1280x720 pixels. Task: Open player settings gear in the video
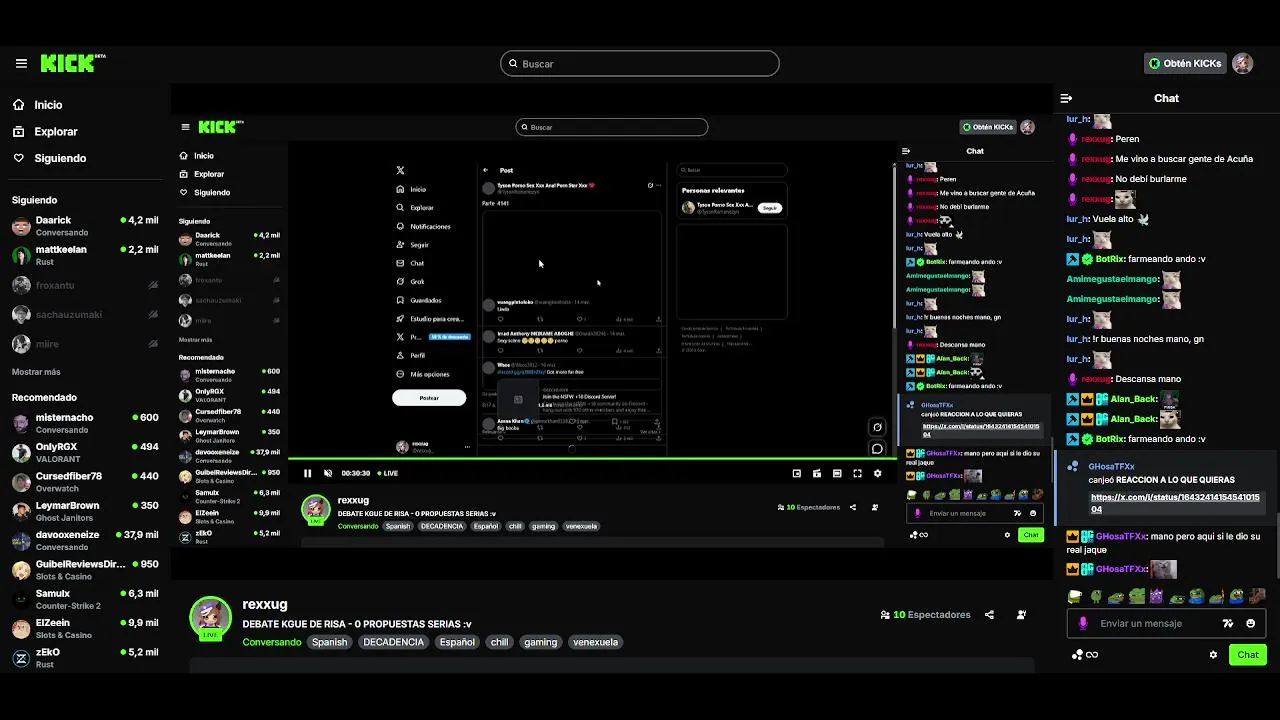[x=877, y=473]
